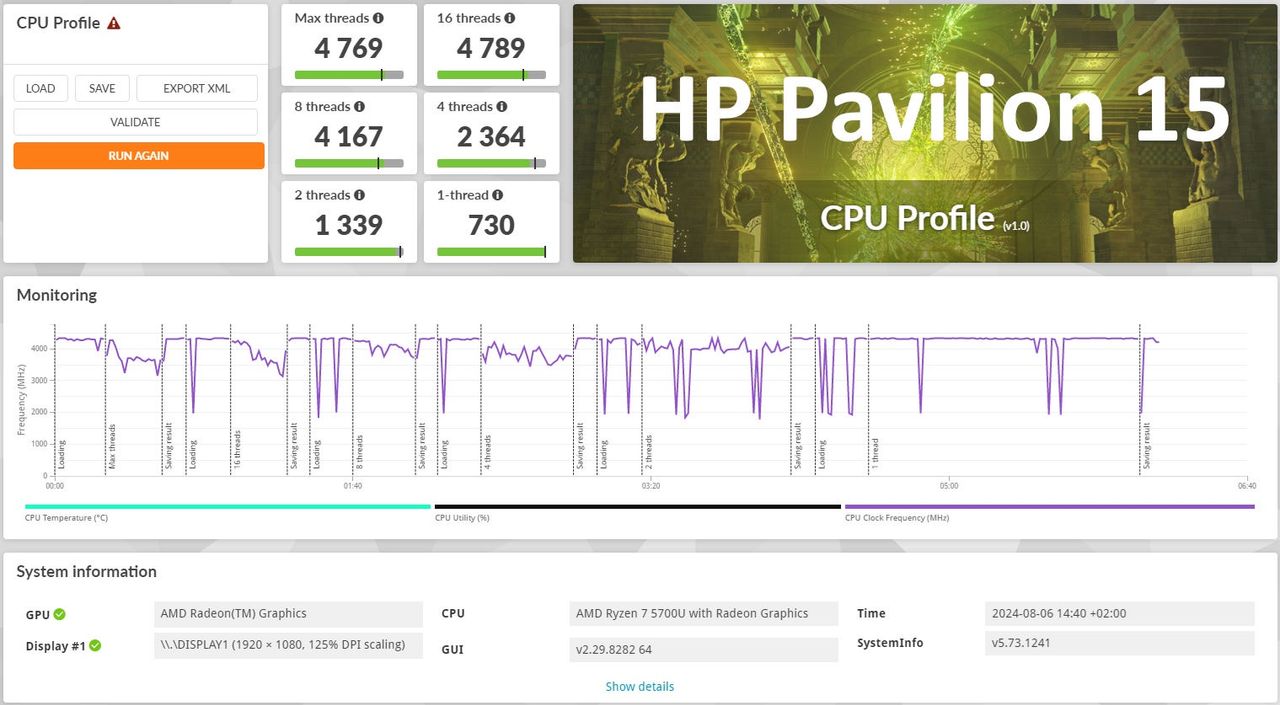Viewport: 1280px width, 705px height.
Task: Click the 2 threads score bar
Action: click(x=349, y=252)
